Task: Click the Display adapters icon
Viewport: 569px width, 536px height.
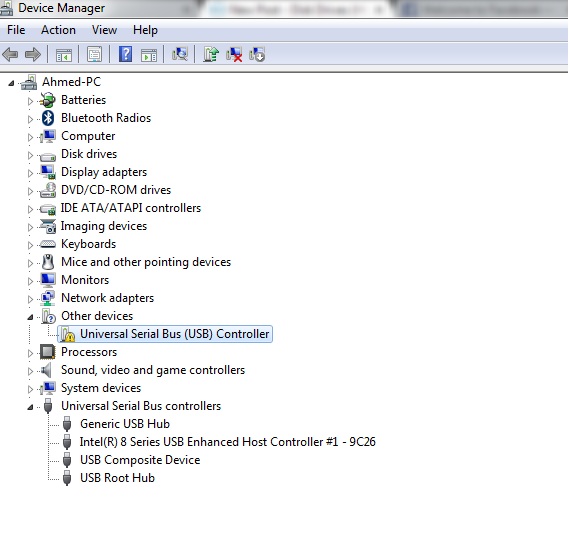Action: (x=48, y=172)
